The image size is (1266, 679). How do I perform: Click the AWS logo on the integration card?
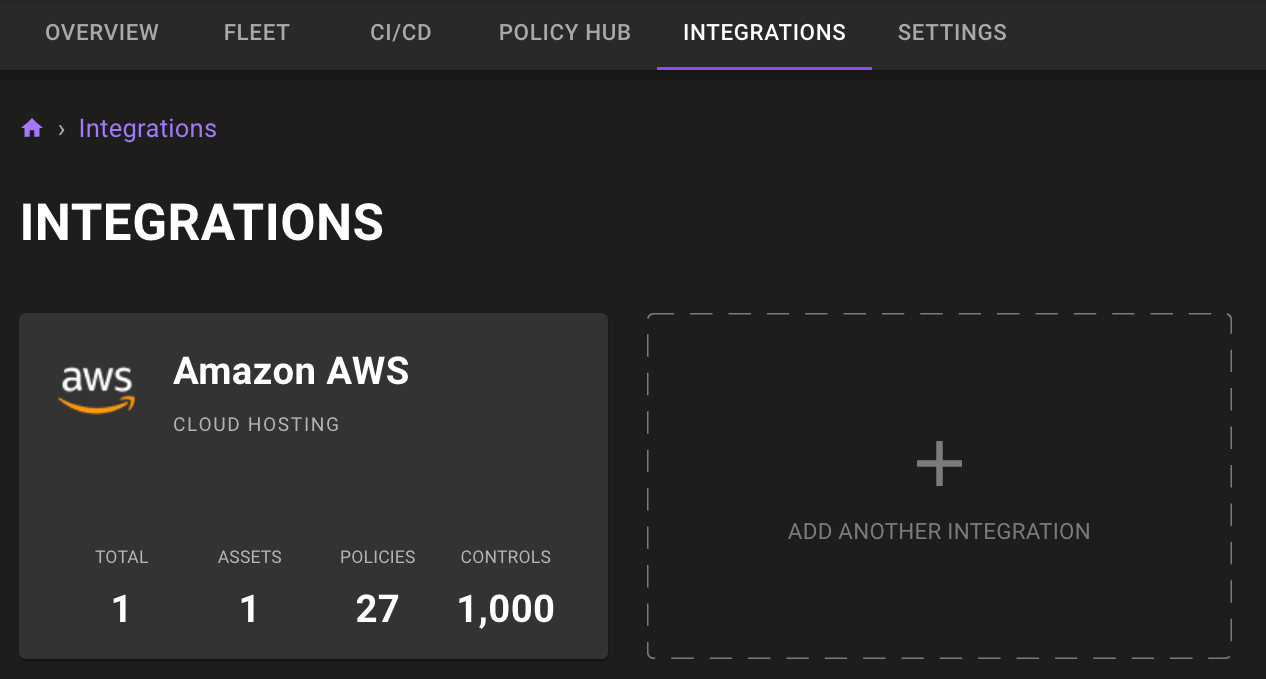click(97, 388)
